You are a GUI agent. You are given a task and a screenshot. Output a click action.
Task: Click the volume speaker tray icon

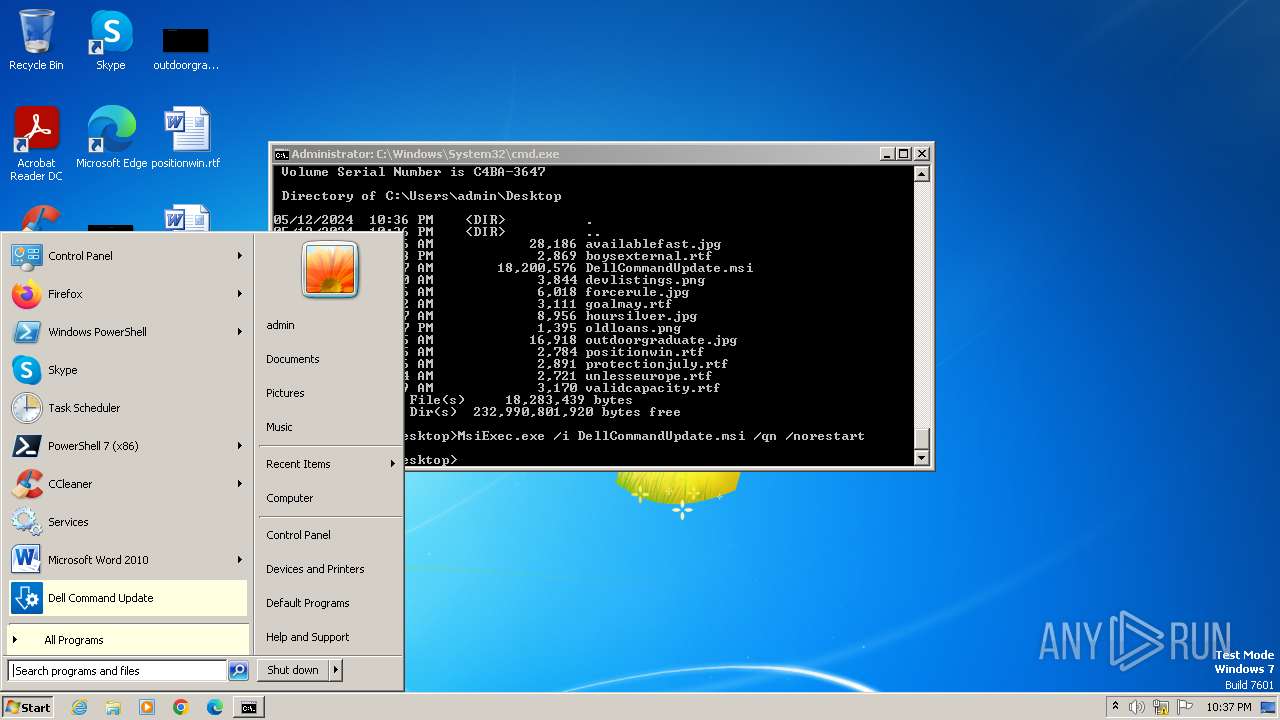coord(1137,707)
